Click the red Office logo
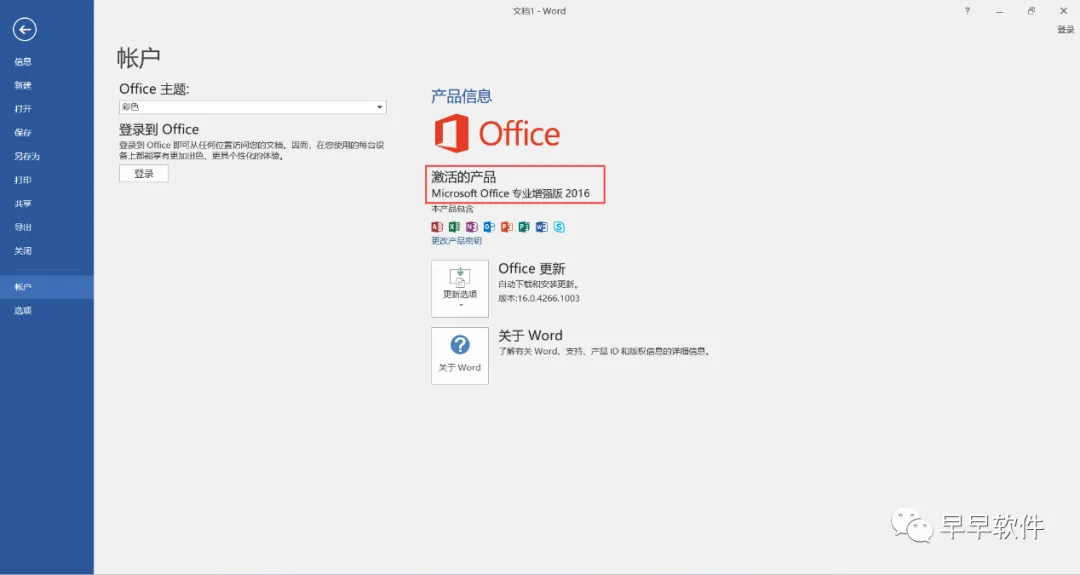The width and height of the screenshot is (1080, 575). (x=497, y=134)
